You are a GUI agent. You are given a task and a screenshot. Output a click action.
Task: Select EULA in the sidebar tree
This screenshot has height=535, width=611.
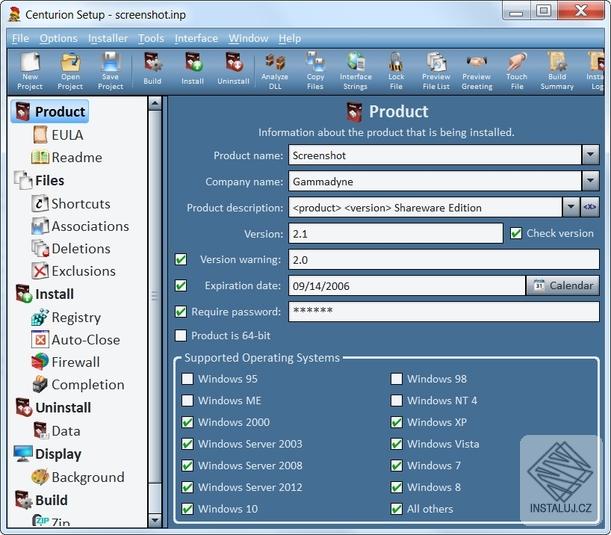(x=58, y=135)
